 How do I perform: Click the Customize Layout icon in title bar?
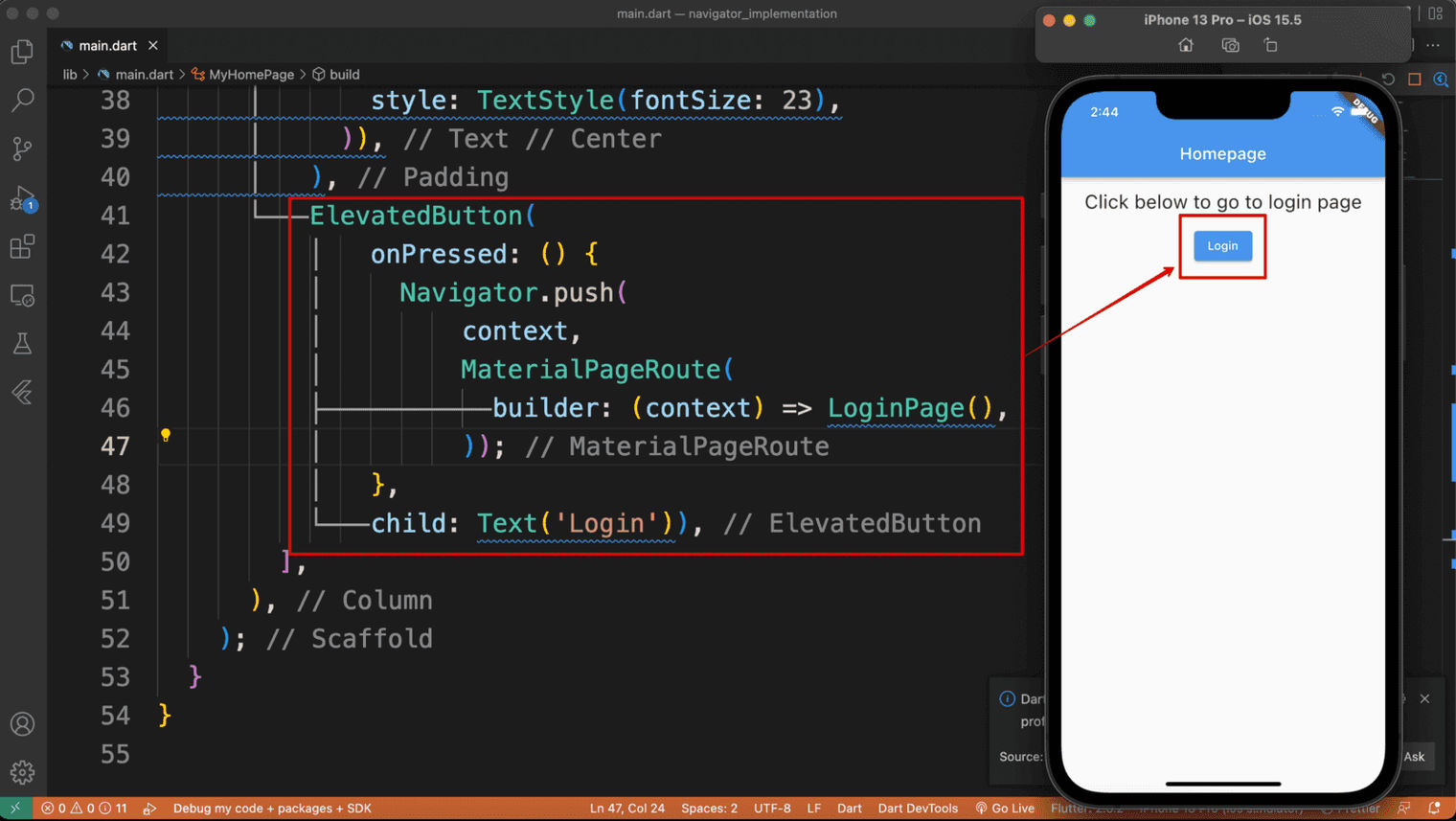pos(1435,13)
